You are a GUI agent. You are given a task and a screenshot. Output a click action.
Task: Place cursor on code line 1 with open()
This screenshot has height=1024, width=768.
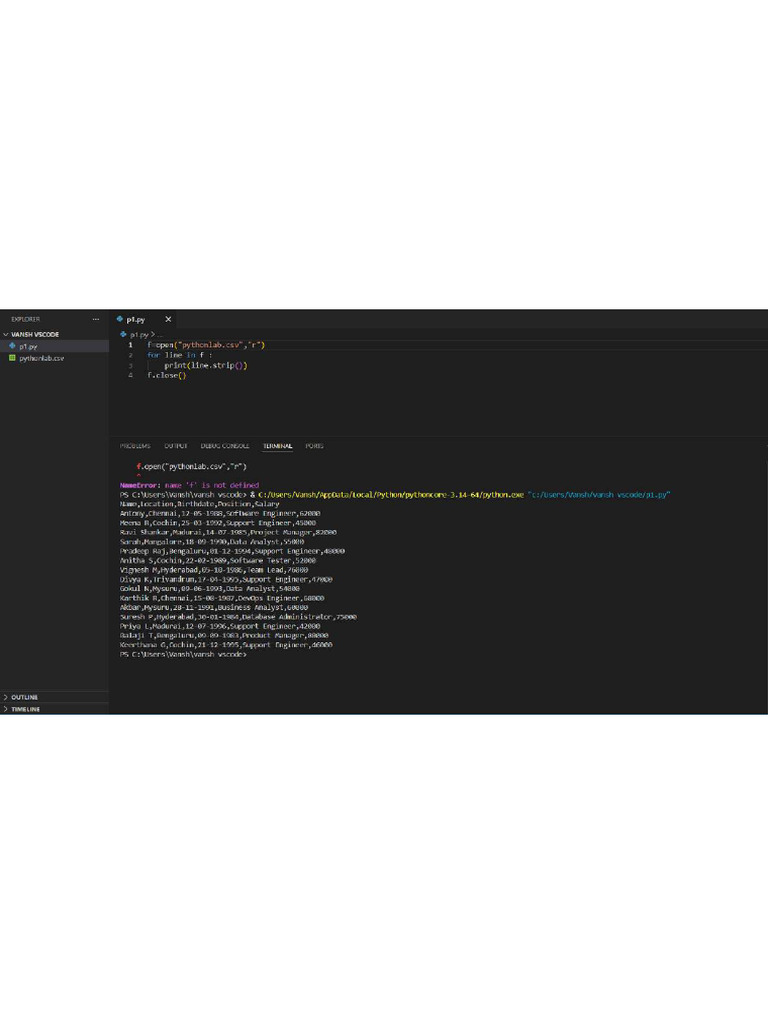click(206, 345)
